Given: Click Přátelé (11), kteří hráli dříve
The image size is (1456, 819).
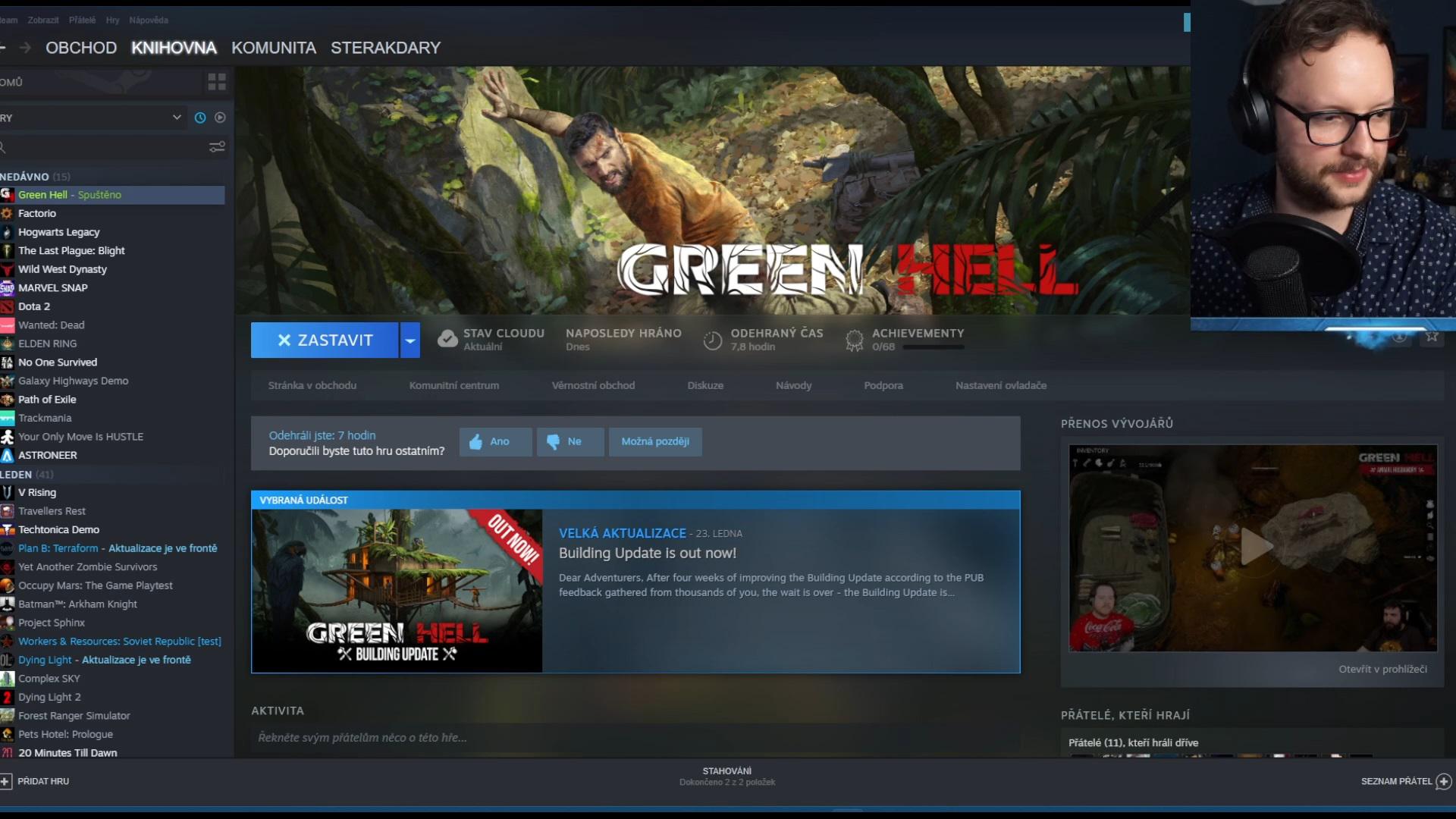Looking at the screenshot, I should [1133, 742].
